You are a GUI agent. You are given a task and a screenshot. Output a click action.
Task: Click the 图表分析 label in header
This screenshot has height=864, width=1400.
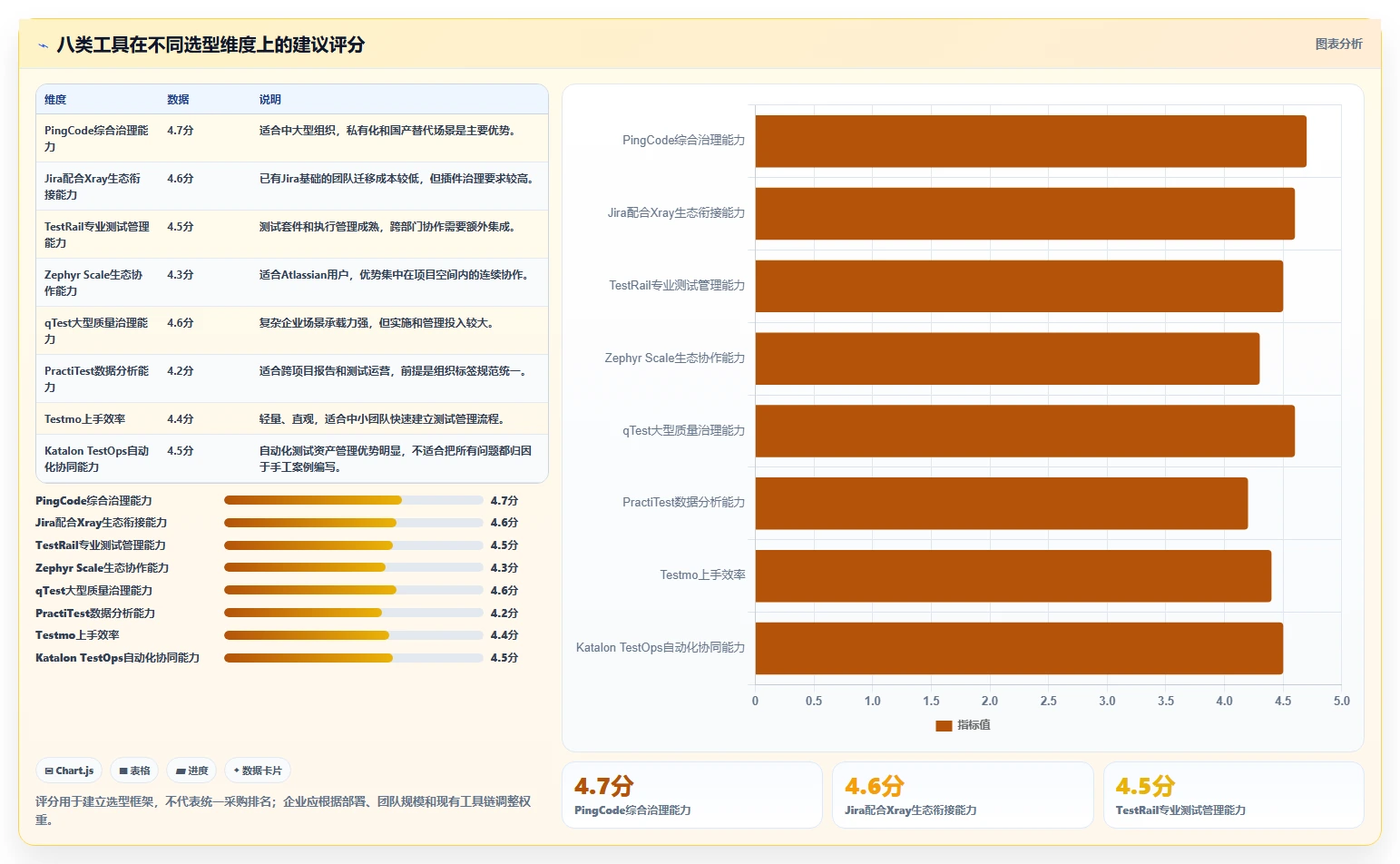coord(1338,44)
